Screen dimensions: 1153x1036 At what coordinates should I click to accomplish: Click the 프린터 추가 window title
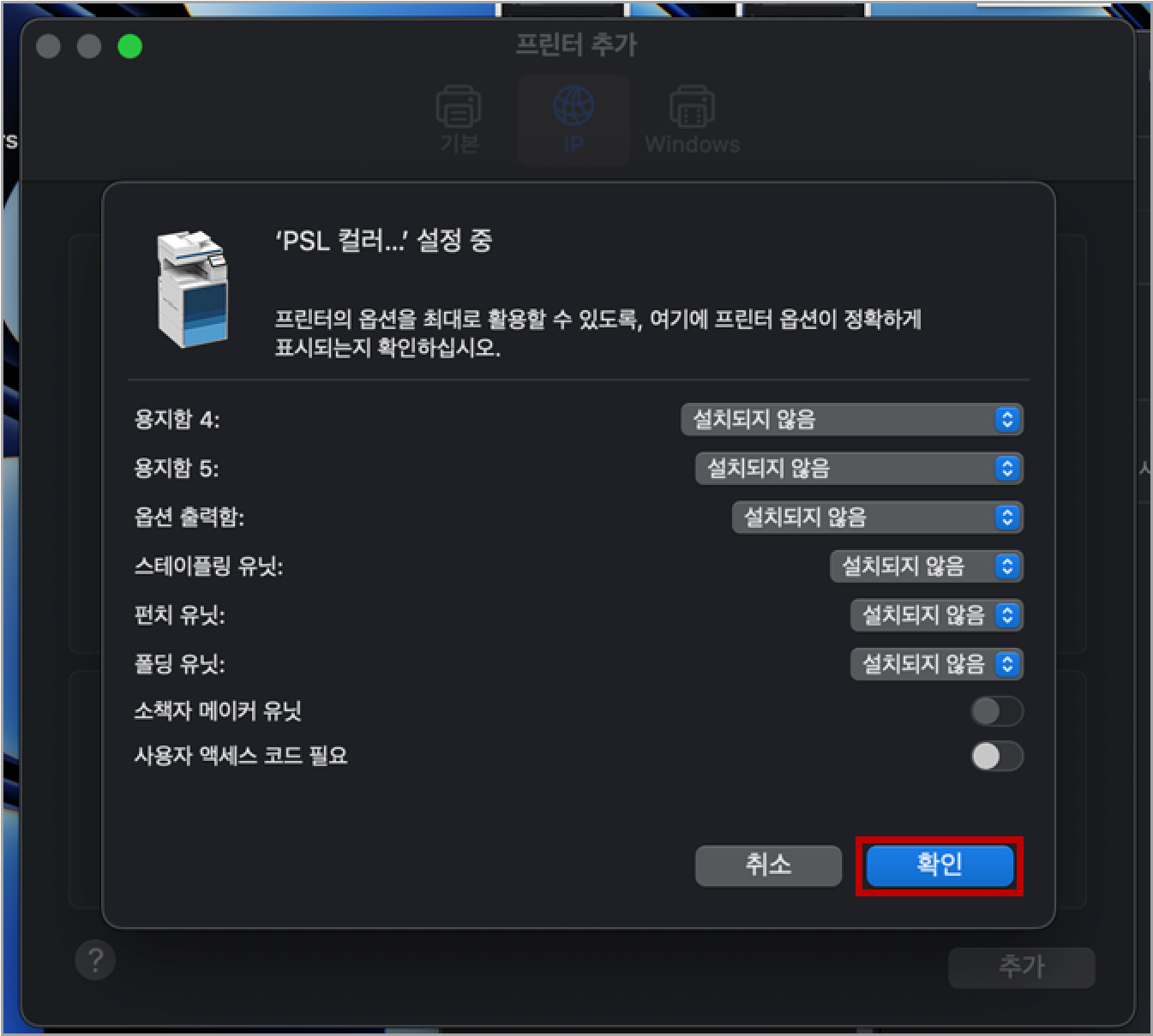[576, 45]
